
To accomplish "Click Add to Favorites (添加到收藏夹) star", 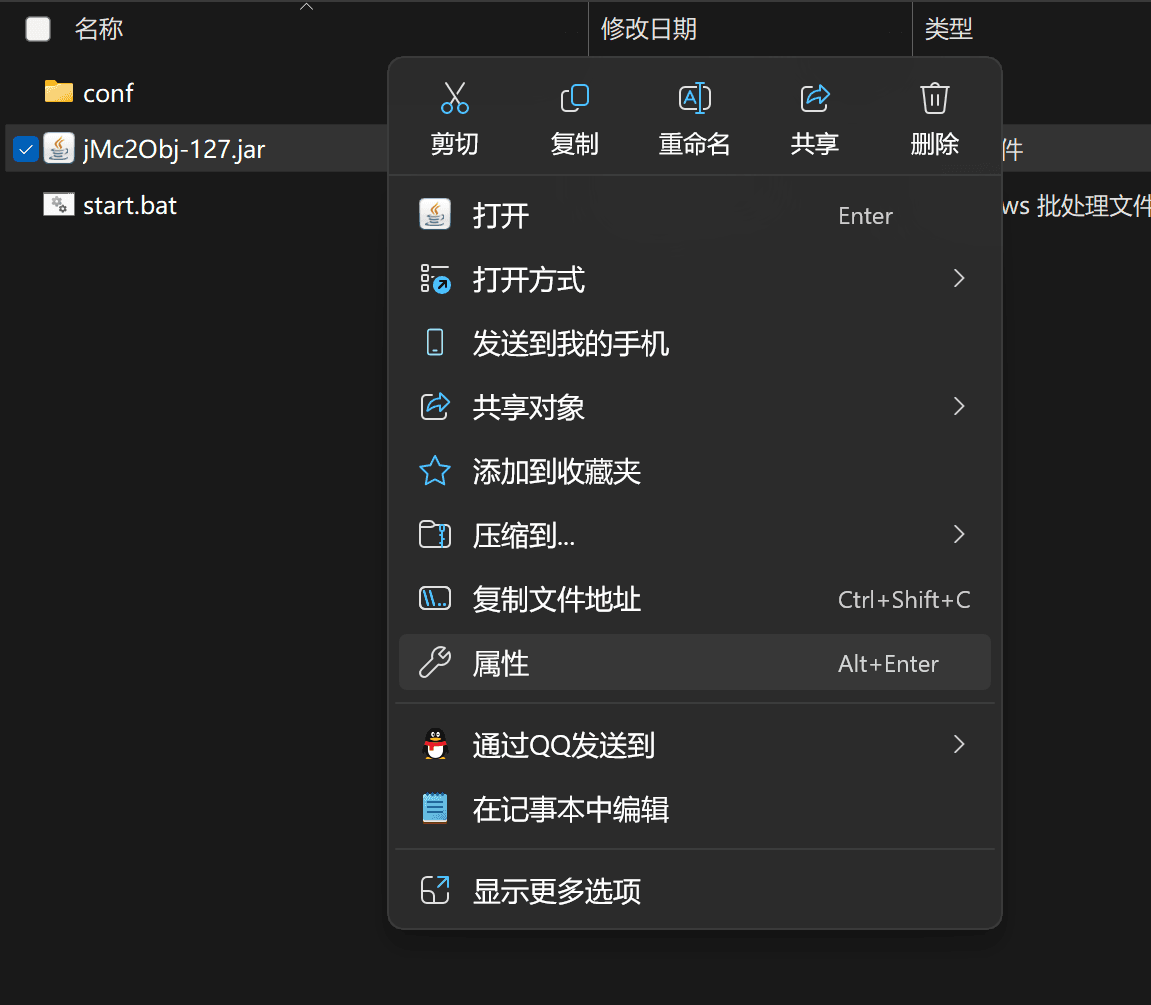I will click(x=435, y=471).
